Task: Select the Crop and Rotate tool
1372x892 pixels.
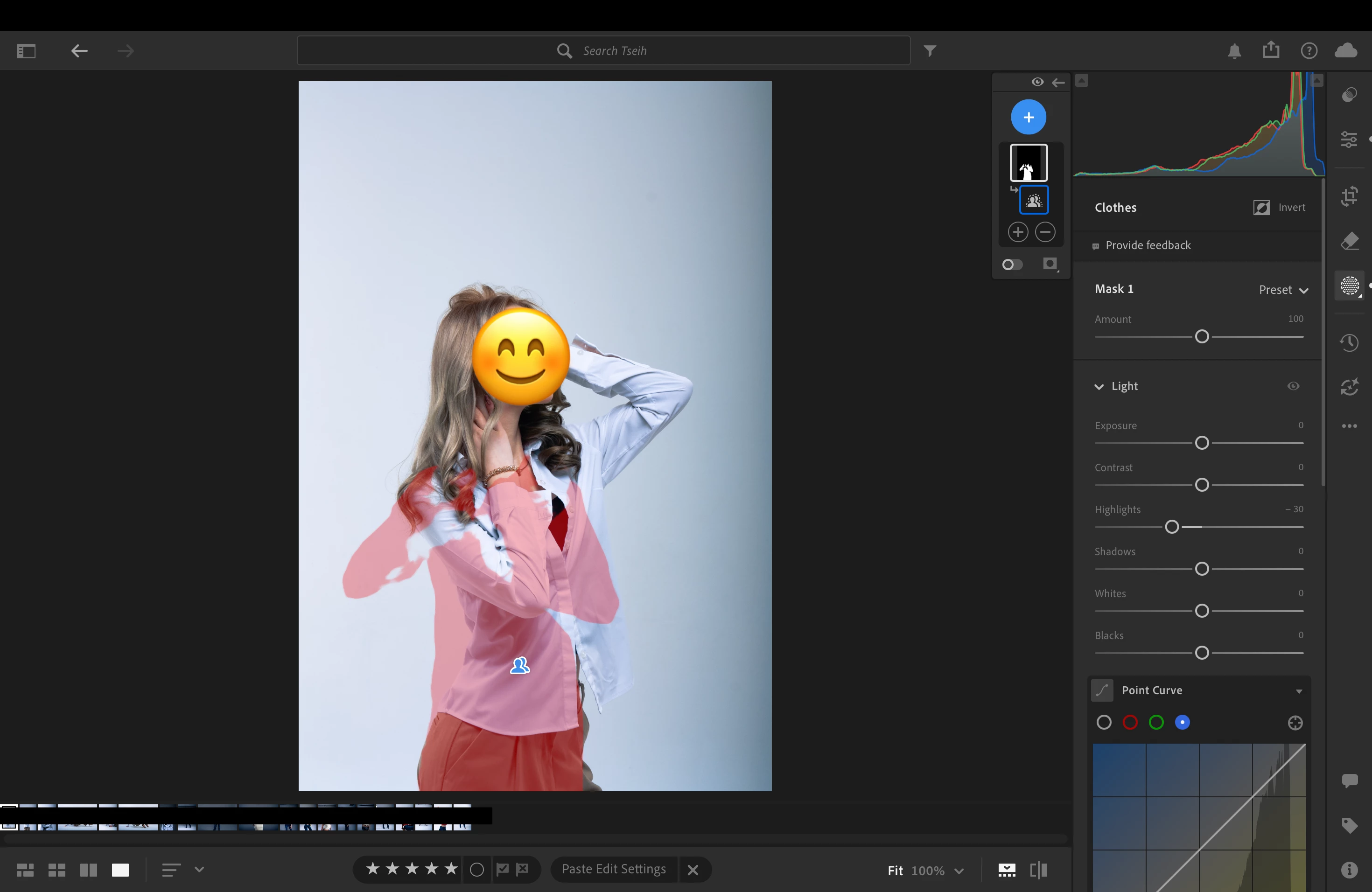Action: 1350,196
